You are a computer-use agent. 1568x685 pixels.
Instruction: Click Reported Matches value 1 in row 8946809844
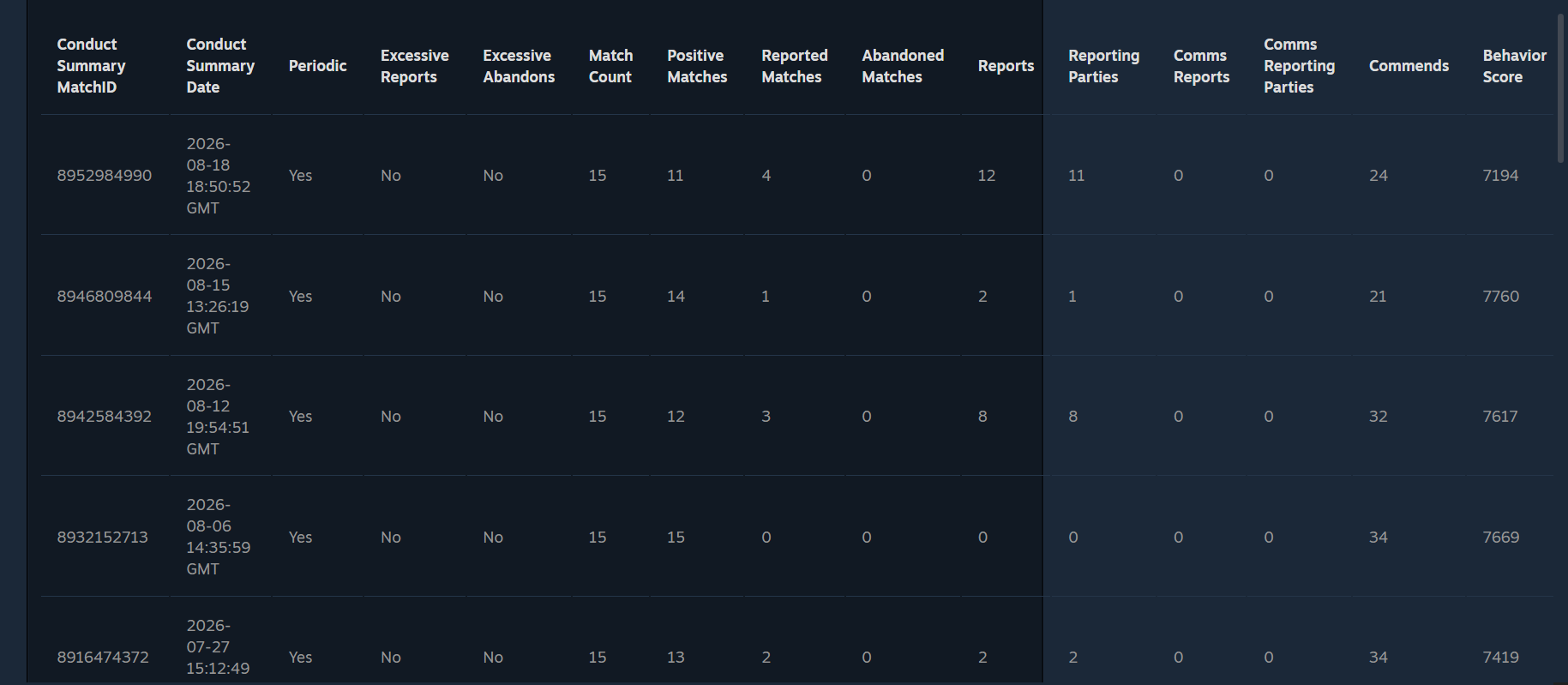(x=766, y=296)
